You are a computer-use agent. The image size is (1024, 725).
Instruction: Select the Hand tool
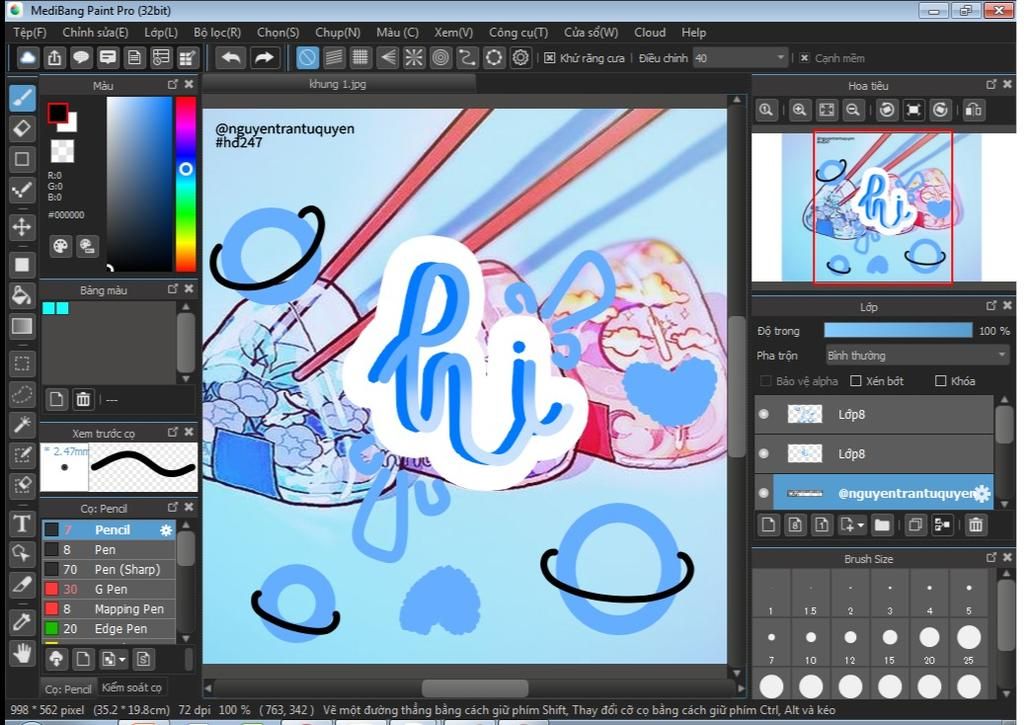[22, 652]
